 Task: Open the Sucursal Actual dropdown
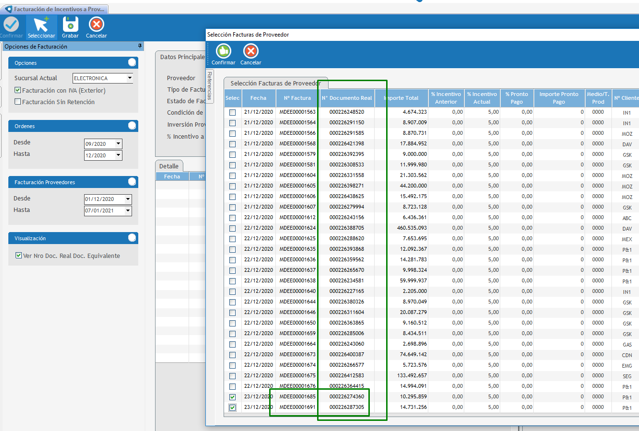130,78
